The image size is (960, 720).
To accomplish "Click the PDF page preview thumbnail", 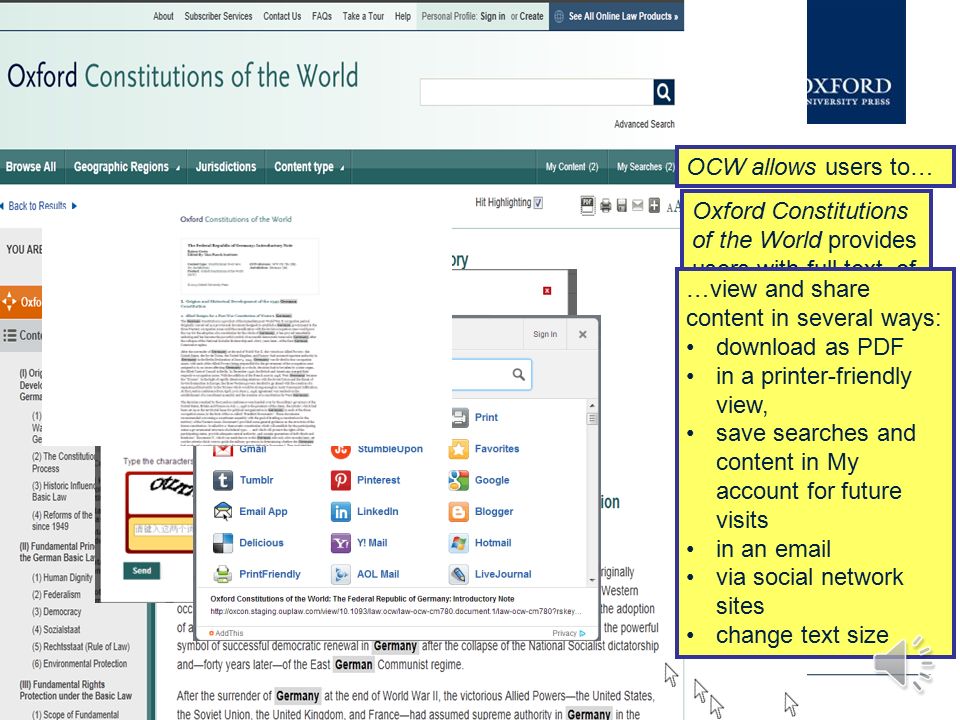I will click(x=248, y=331).
